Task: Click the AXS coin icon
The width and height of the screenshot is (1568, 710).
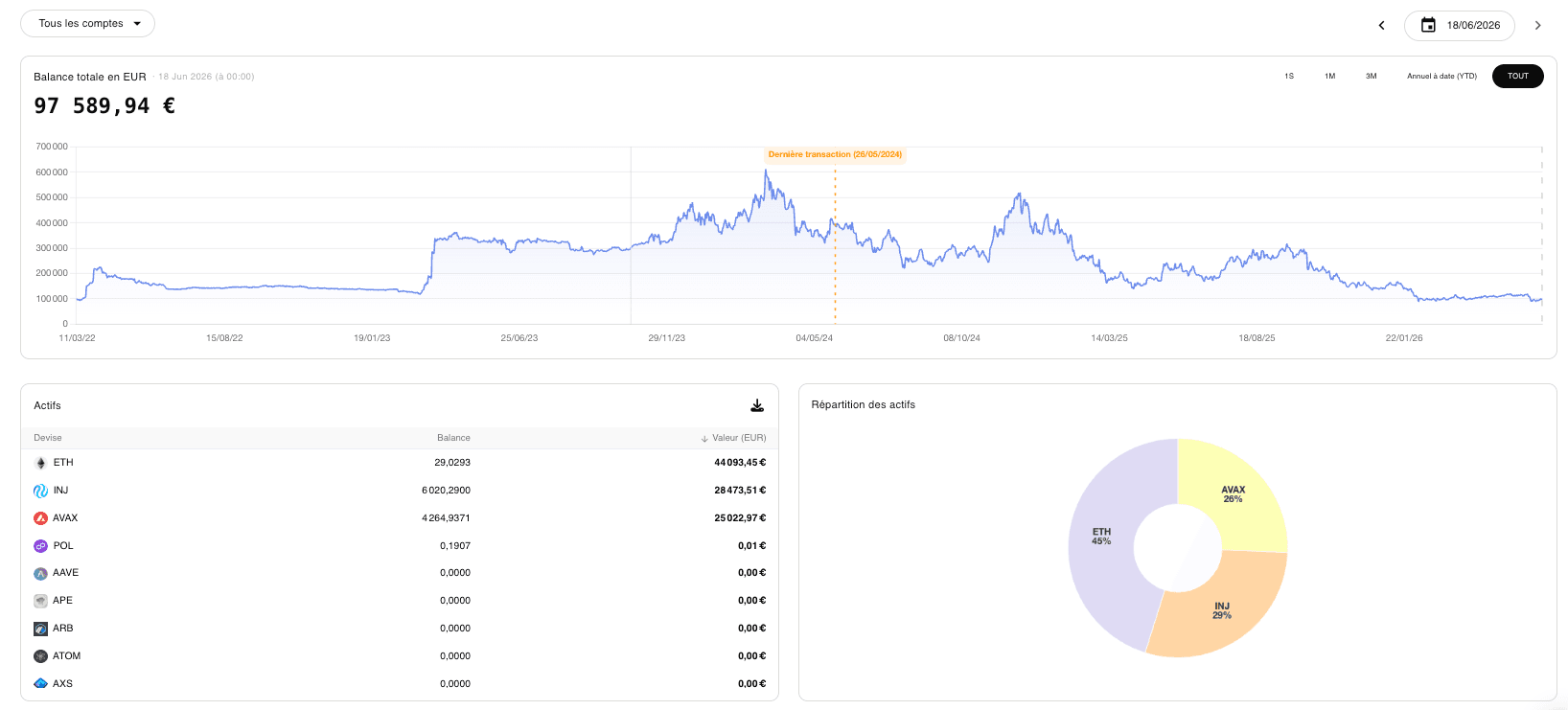Action: tap(40, 684)
